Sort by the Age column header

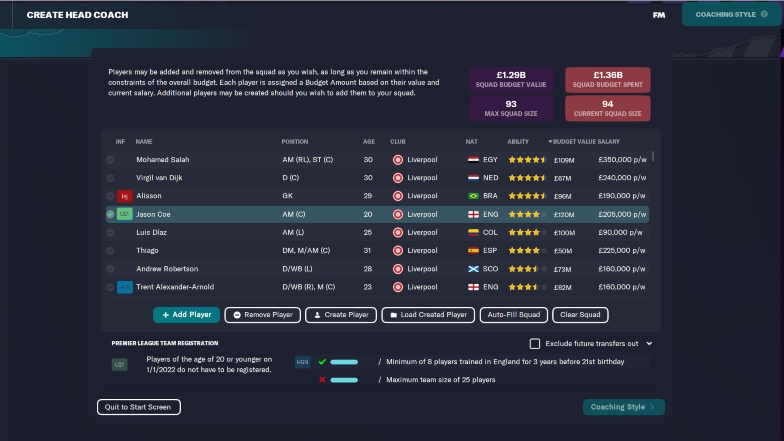pos(369,142)
